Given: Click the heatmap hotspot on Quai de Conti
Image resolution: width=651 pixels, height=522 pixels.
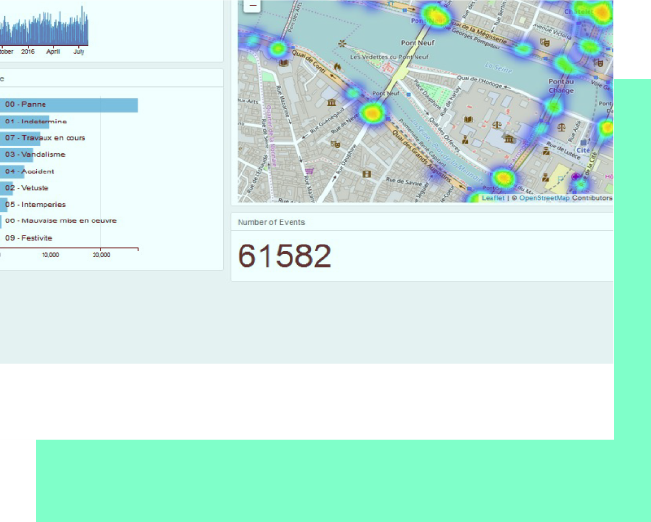Looking at the screenshot, I should 279,48.
